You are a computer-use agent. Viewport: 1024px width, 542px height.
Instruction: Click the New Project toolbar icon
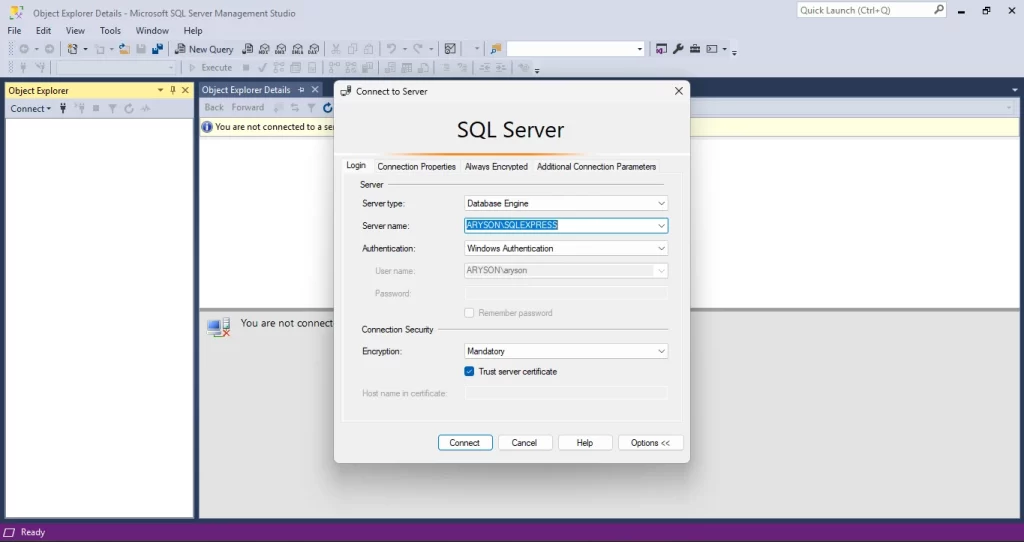pos(72,49)
